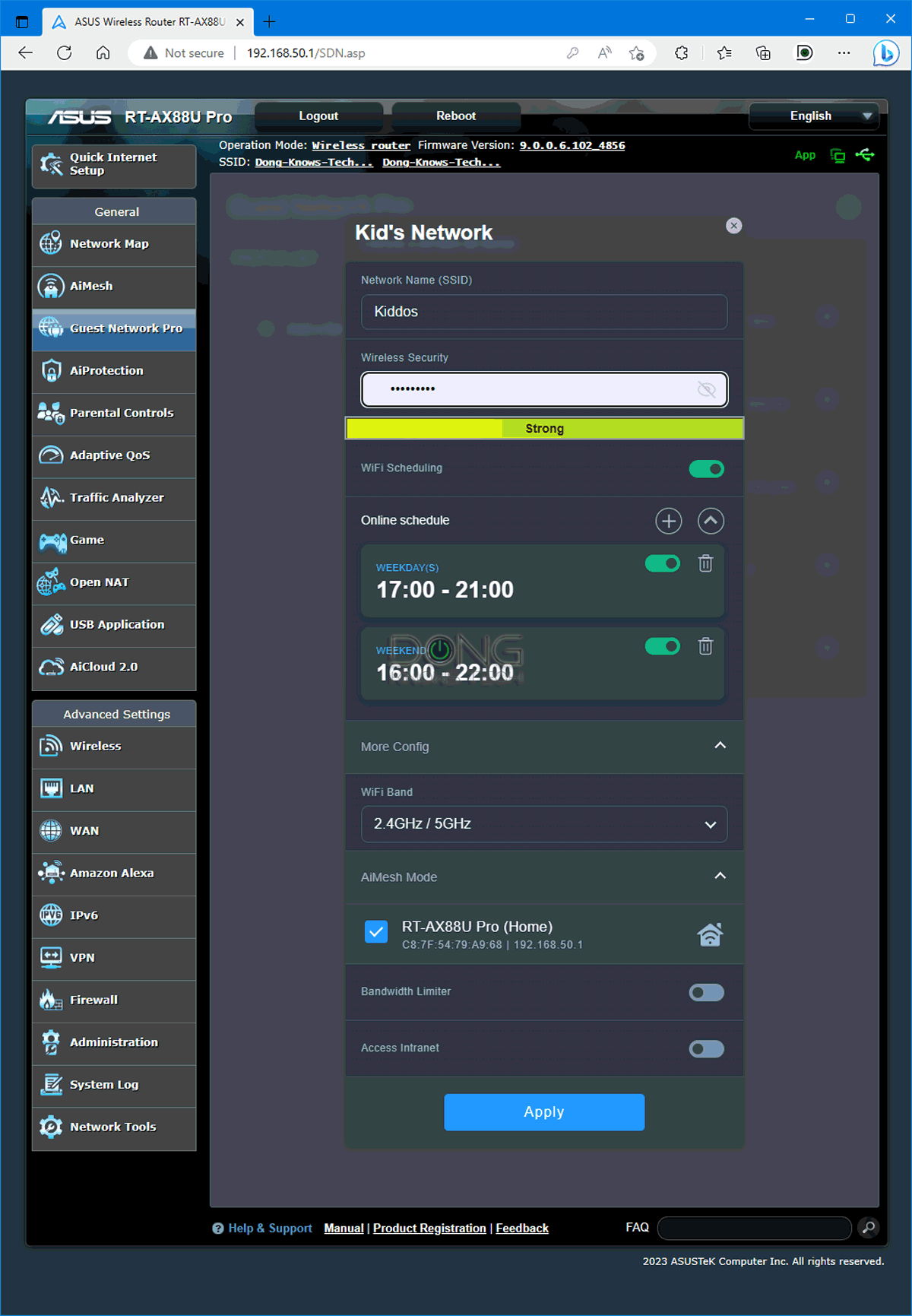Delete the weekday 17:00 - 21:00 schedule

click(705, 563)
